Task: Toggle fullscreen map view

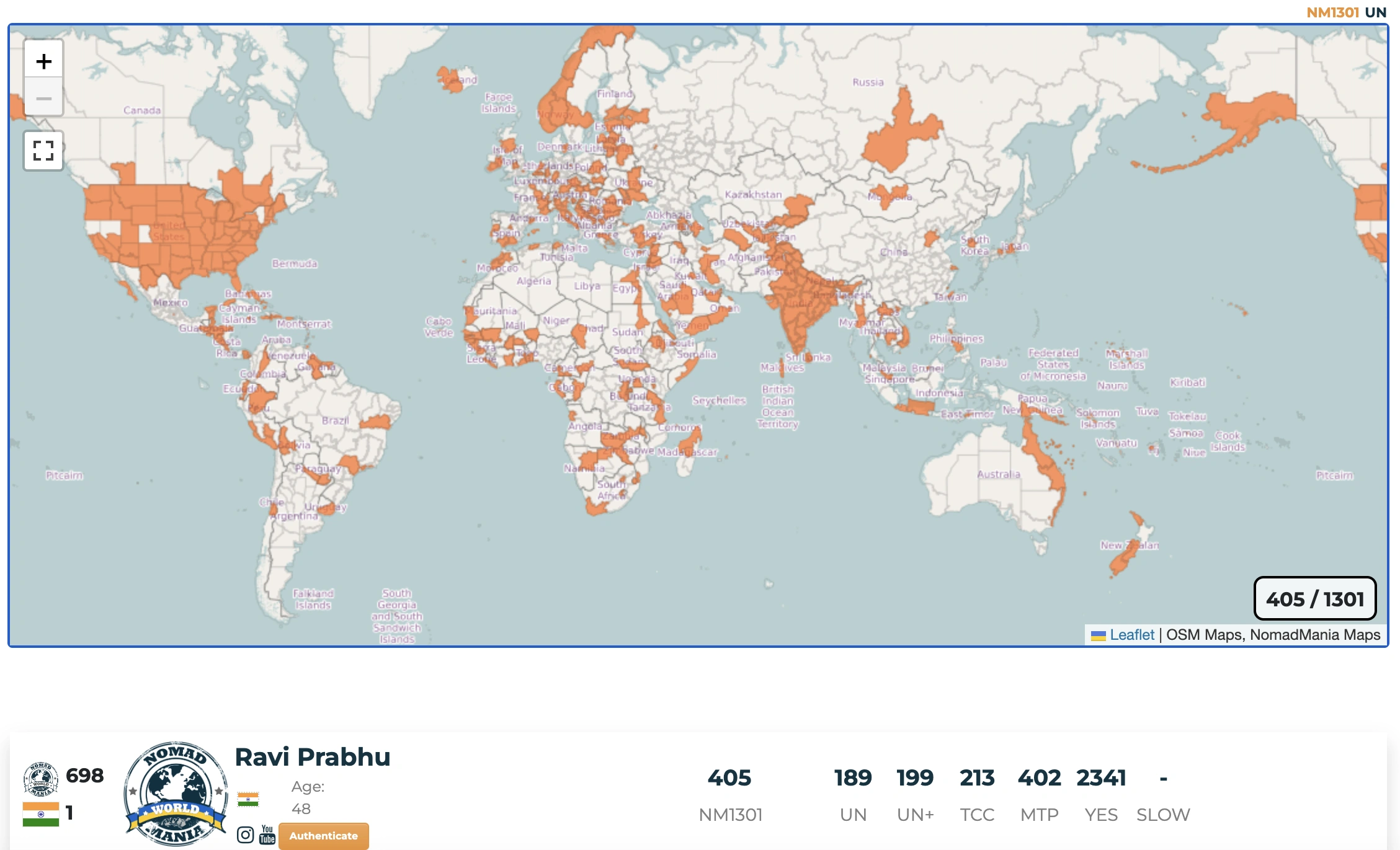Action: click(43, 151)
